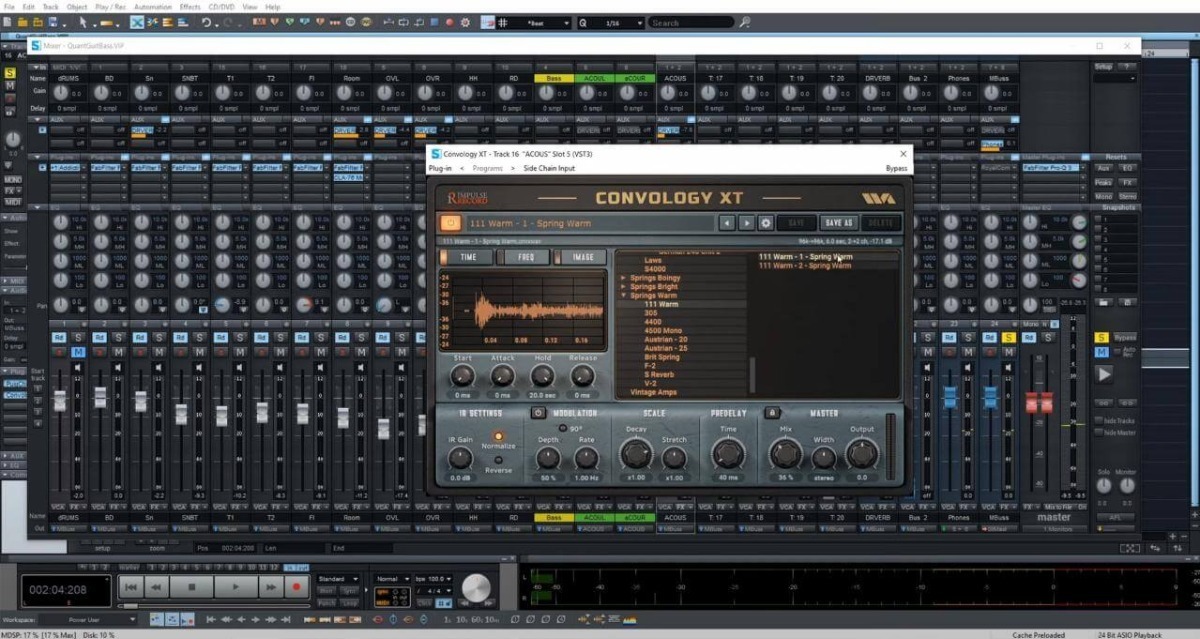
Task: Open the Normal playback mode dropdown
Action: (x=391, y=578)
